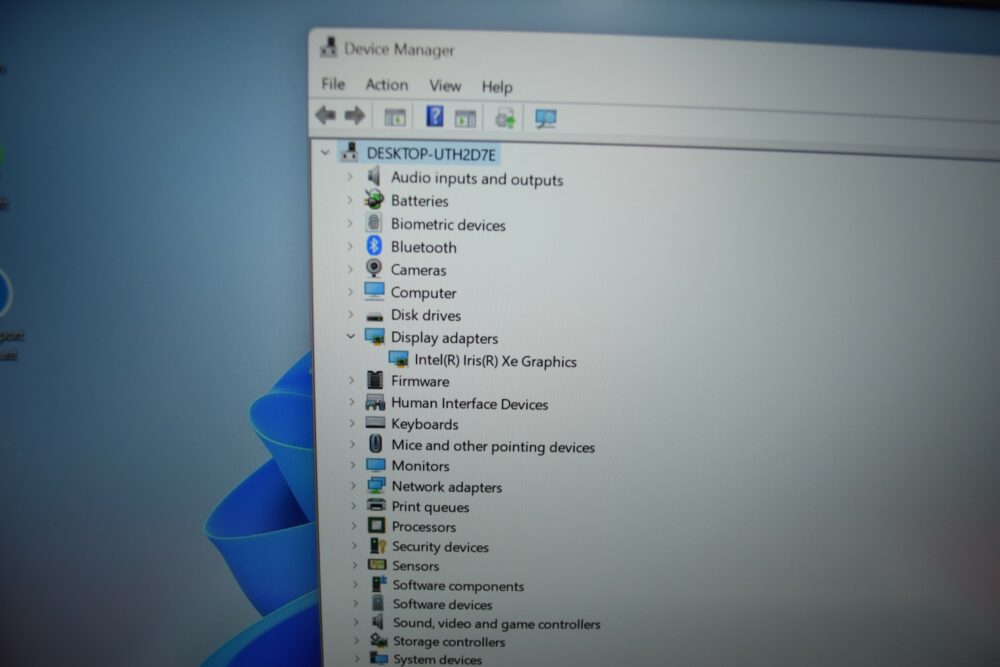Click the Computer monitor icon
Viewport: 1000px width, 667px height.
(374, 291)
